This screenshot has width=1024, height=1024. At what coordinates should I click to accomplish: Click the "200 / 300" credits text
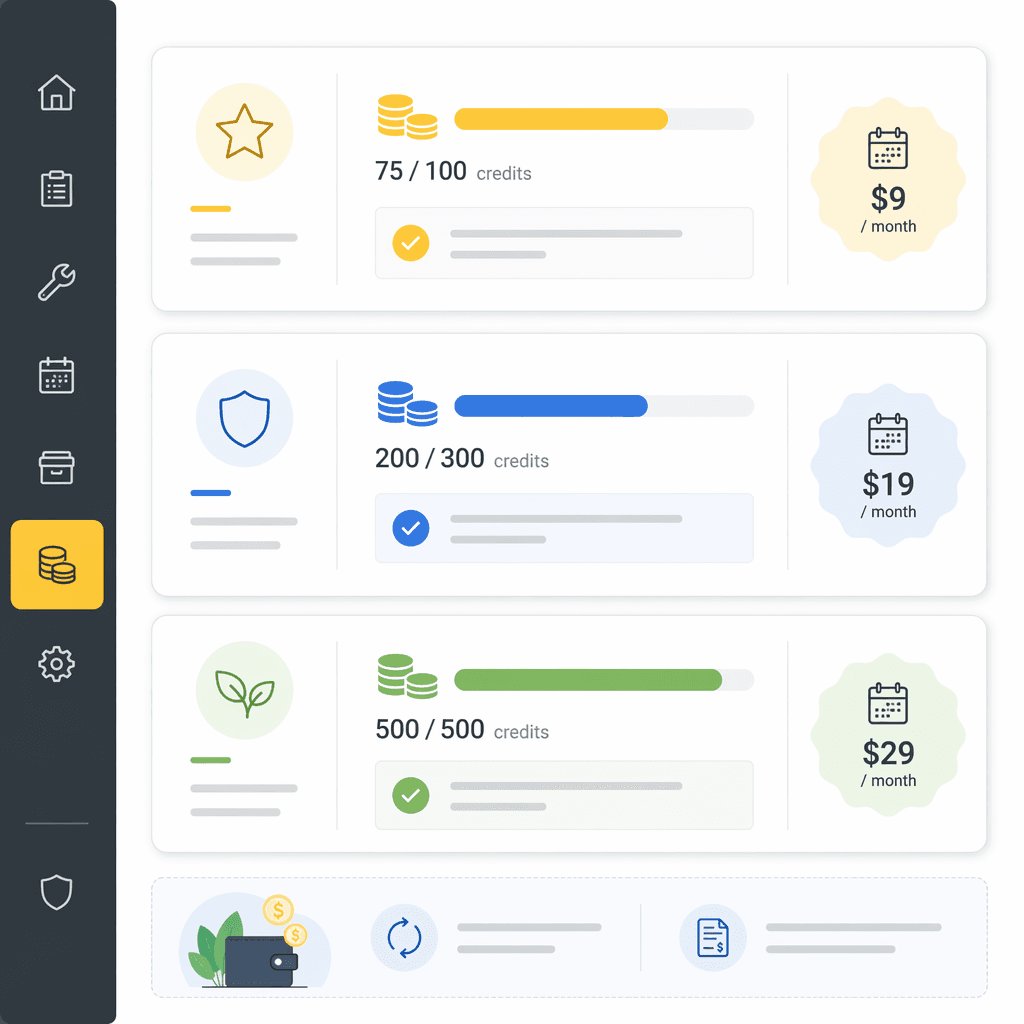(x=430, y=458)
